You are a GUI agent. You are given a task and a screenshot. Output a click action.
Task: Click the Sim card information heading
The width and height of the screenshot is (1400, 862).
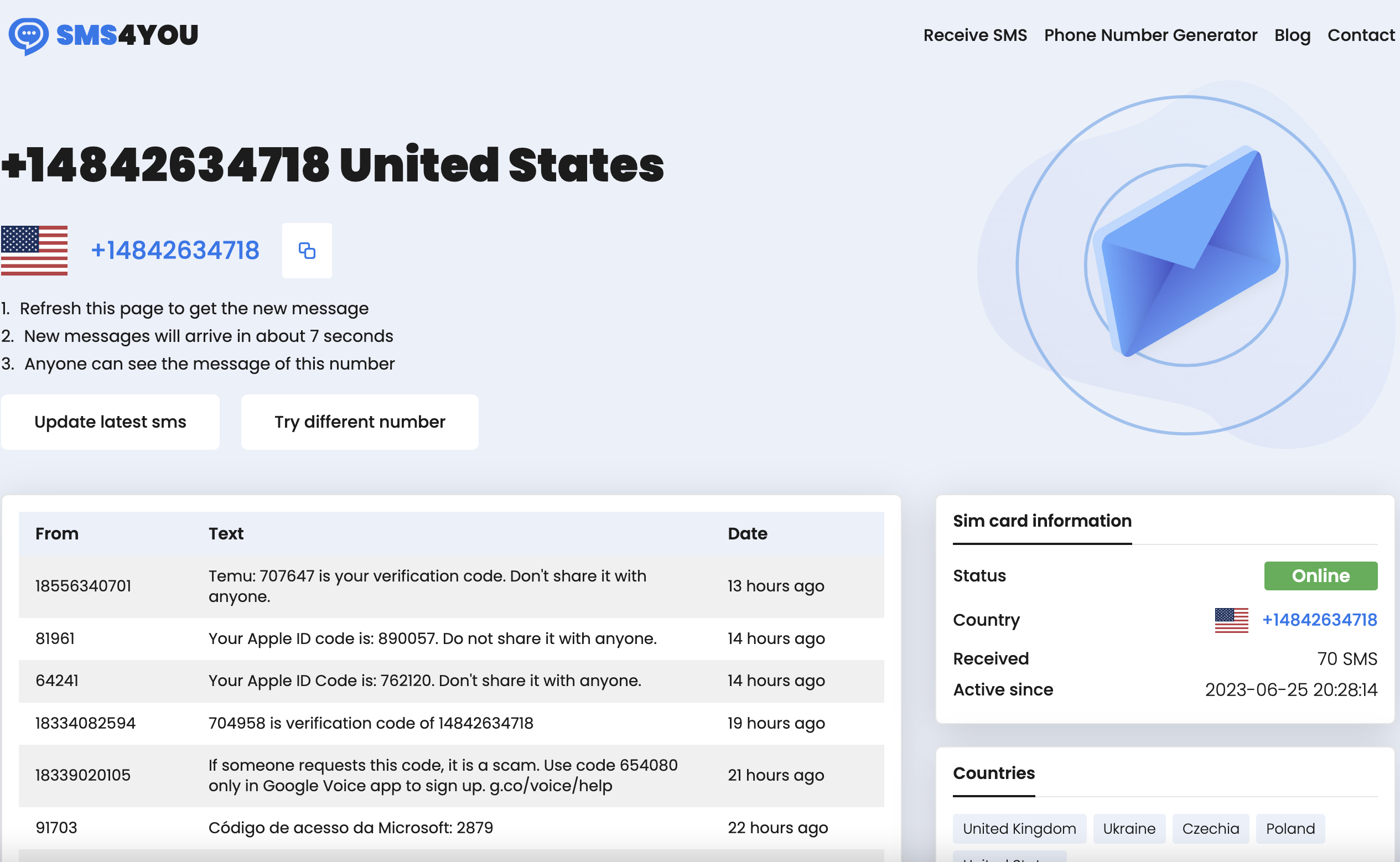pyautogui.click(x=1042, y=521)
